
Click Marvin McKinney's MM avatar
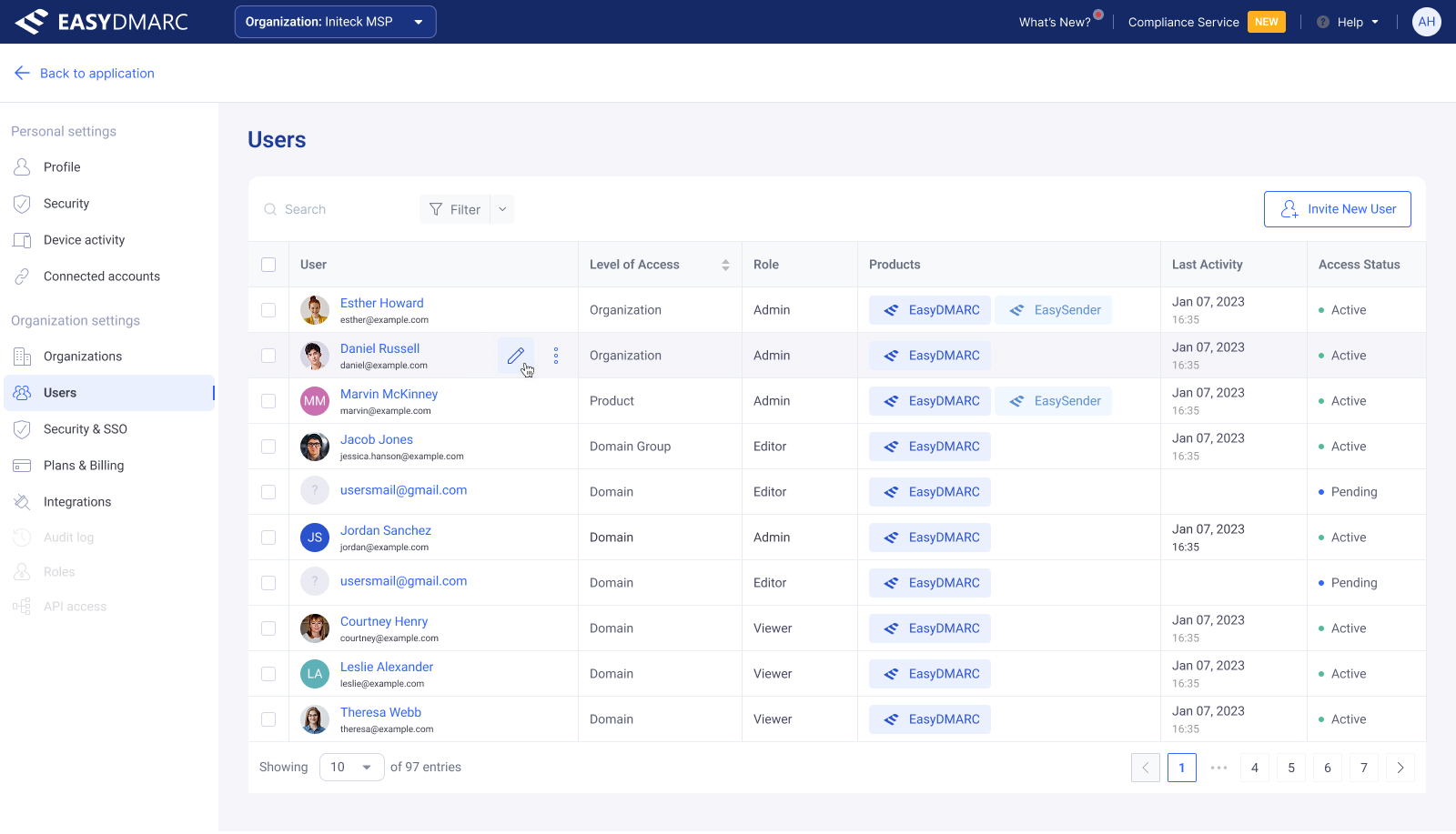point(315,401)
